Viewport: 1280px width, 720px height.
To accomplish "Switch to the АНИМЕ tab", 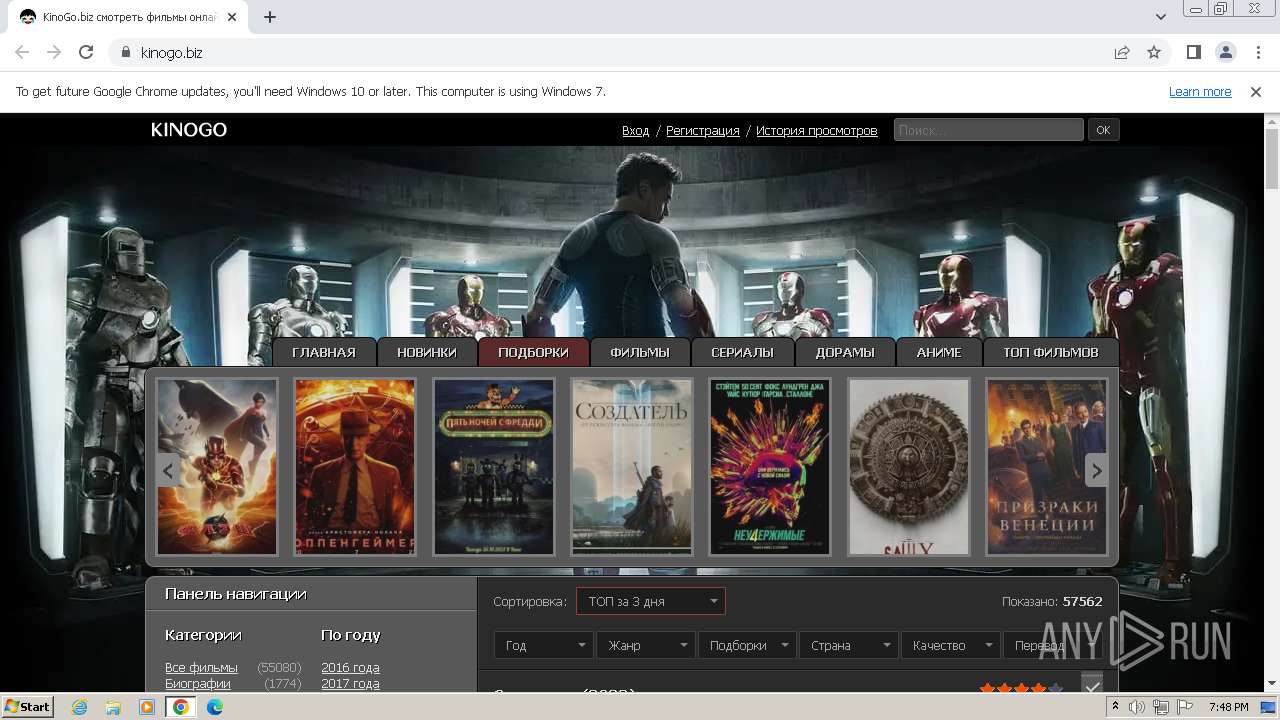I will (939, 352).
